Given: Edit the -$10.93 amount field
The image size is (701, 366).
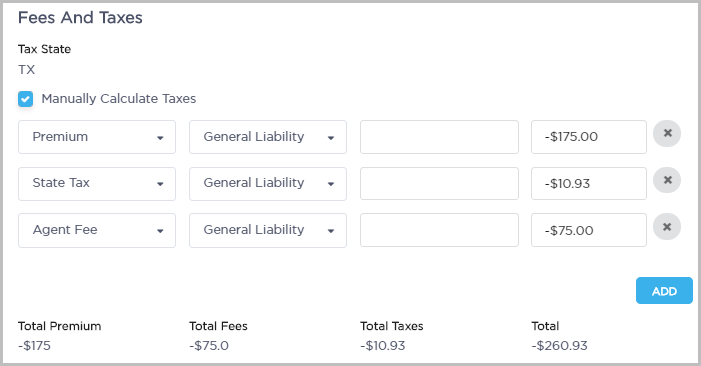Looking at the screenshot, I should coord(589,184).
